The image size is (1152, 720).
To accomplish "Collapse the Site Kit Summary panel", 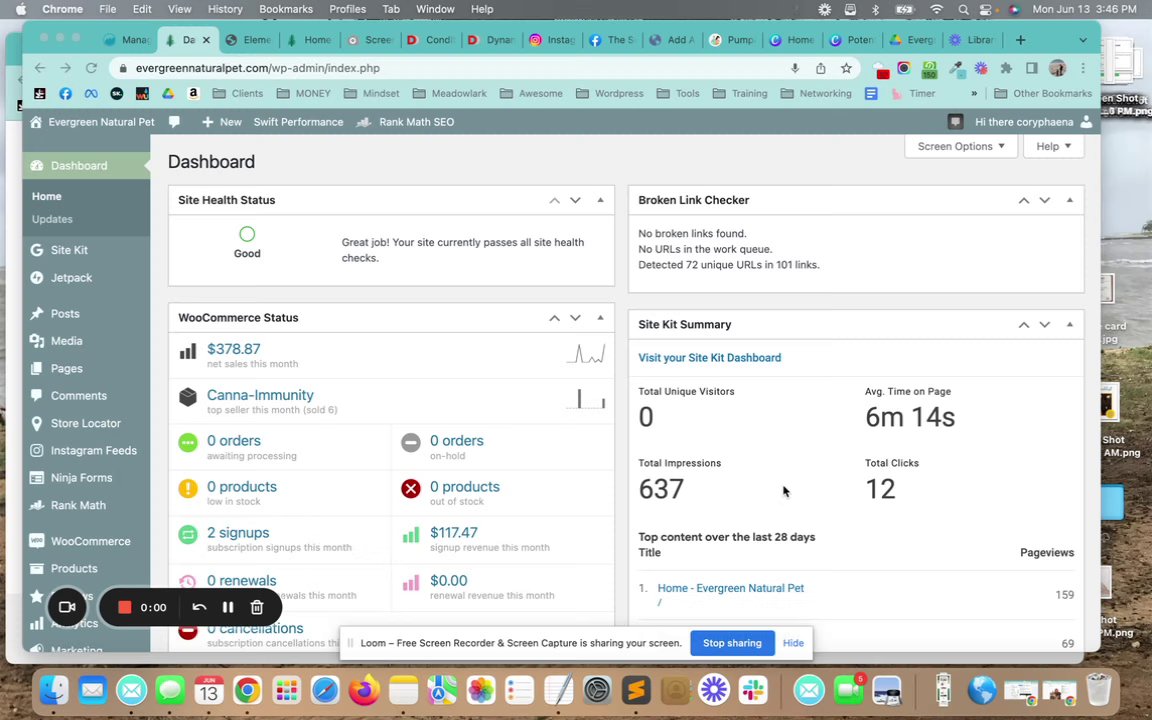I will (1070, 324).
